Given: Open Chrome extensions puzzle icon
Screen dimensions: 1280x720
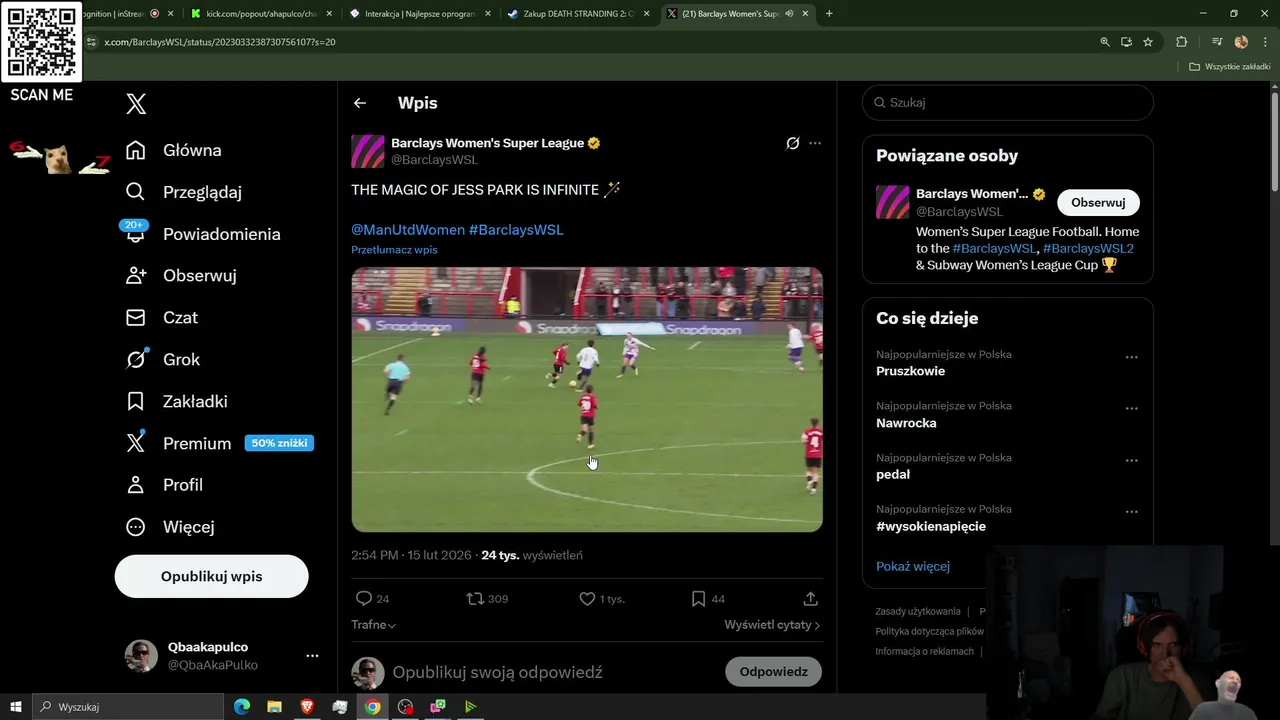Looking at the screenshot, I should coord(1182,42).
